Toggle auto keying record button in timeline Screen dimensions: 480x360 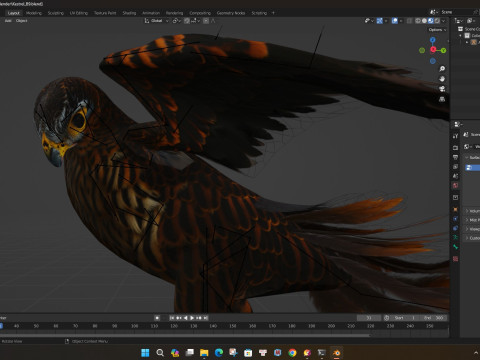tap(157, 318)
